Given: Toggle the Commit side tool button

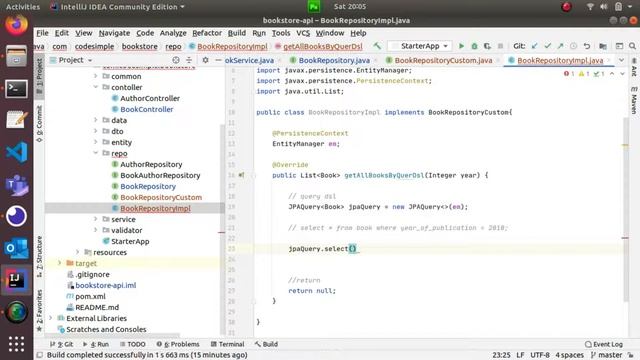Looking at the screenshot, I should [39, 124].
